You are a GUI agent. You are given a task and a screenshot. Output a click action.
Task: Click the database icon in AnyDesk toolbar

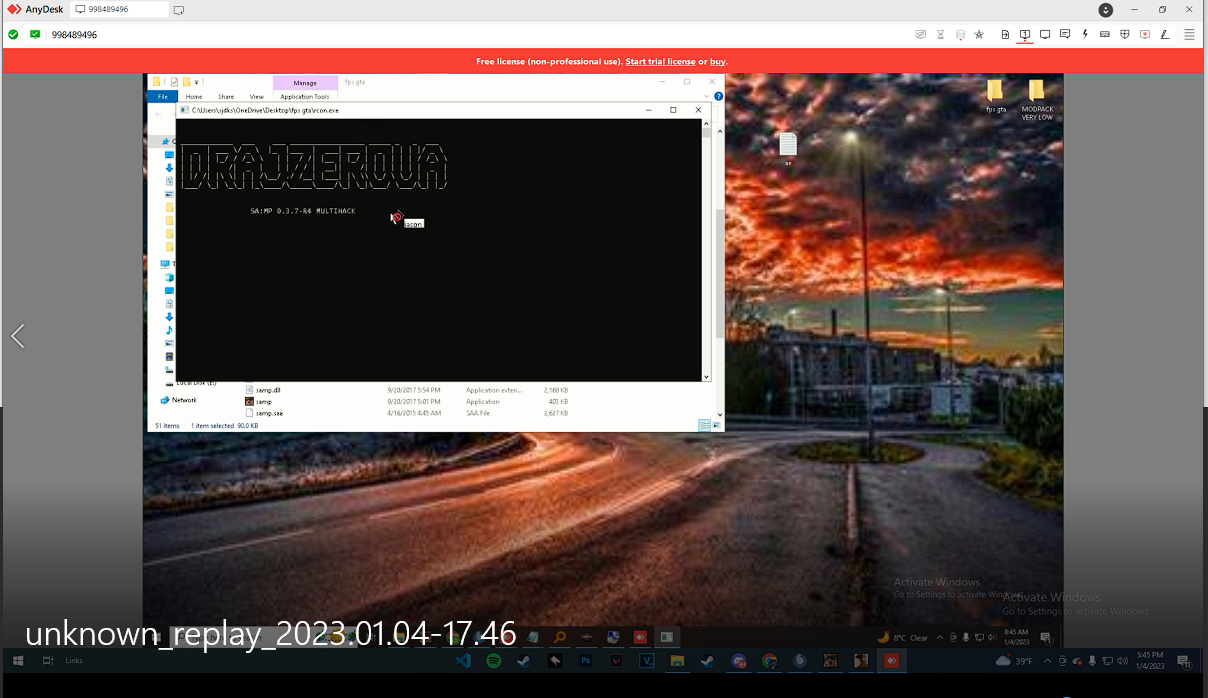coord(960,34)
